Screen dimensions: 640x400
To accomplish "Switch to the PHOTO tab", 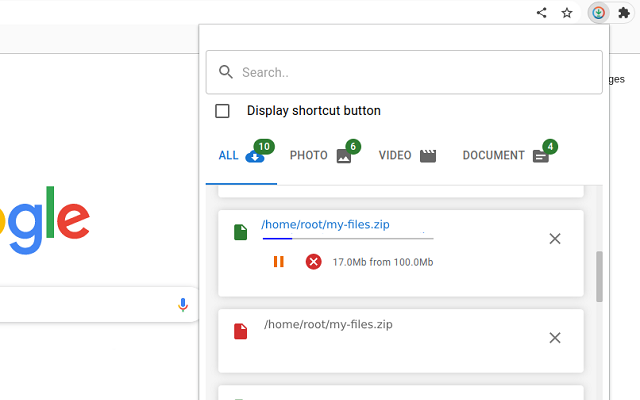I will click(320, 156).
